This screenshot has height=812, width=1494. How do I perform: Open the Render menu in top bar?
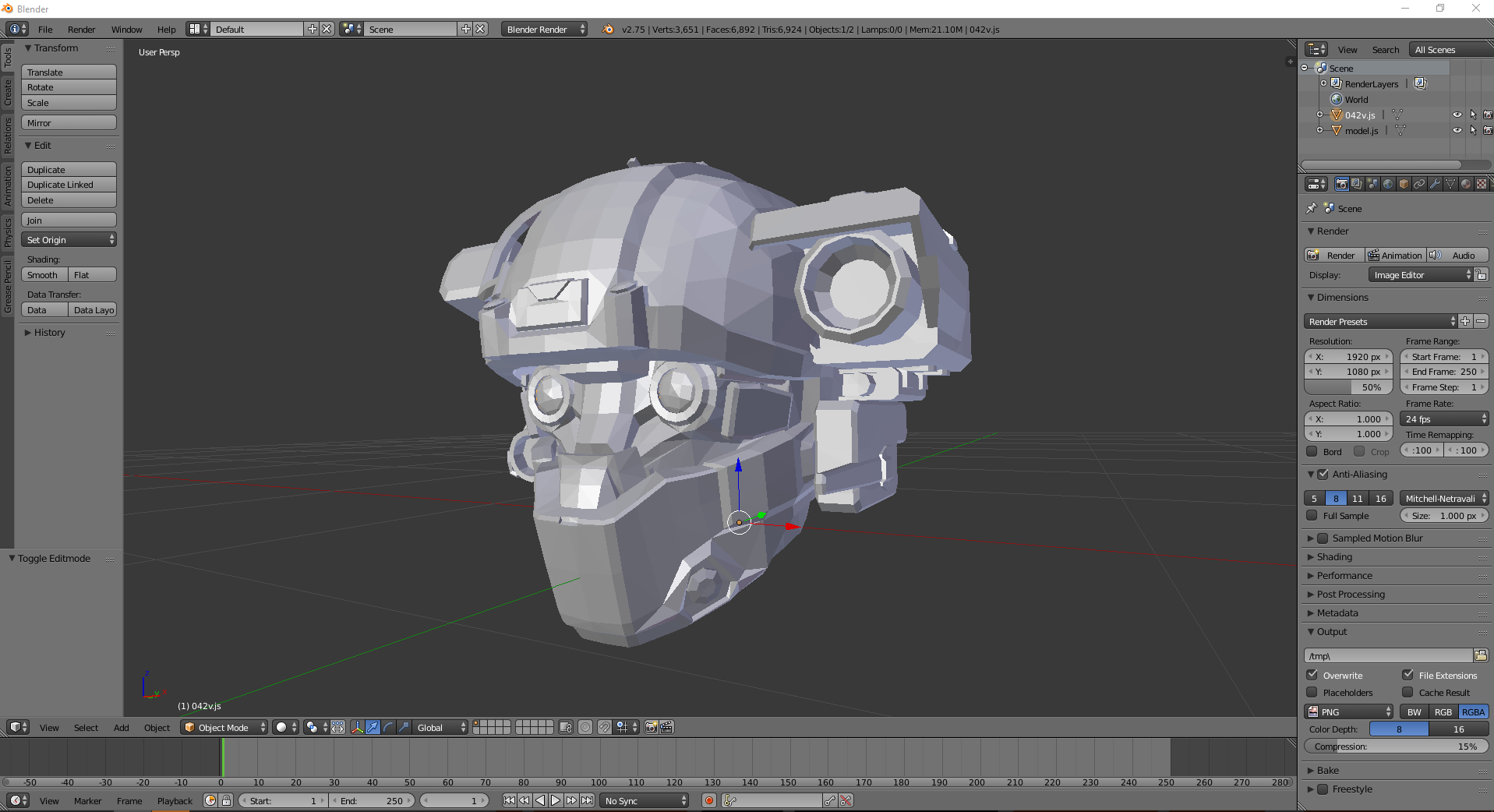(x=81, y=29)
